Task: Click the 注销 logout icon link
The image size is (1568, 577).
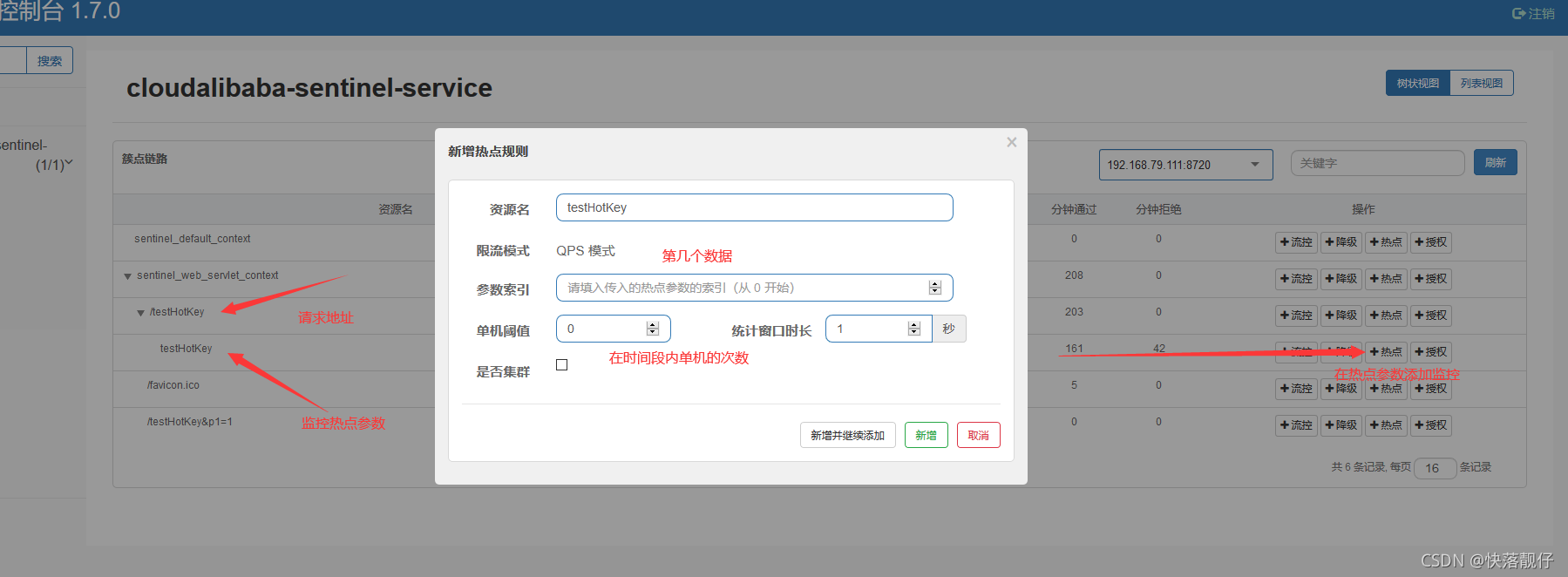Action: pos(1533,14)
